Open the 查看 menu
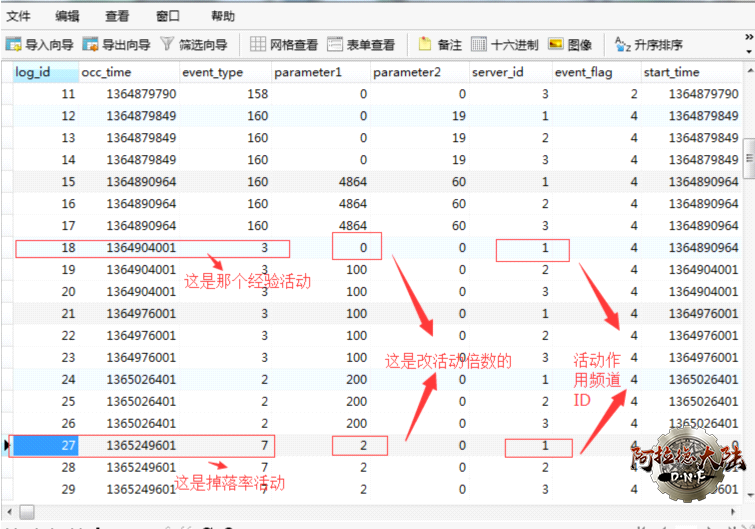Image resolution: width=755 pixels, height=529 pixels. pyautogui.click(x=117, y=16)
